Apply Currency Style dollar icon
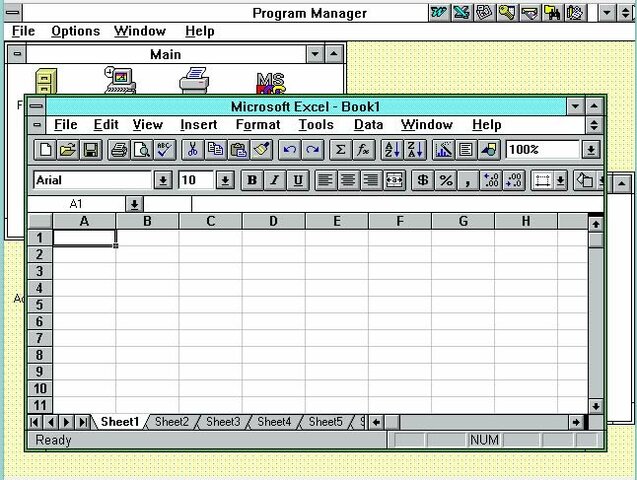The height and width of the screenshot is (480, 637). coord(422,180)
